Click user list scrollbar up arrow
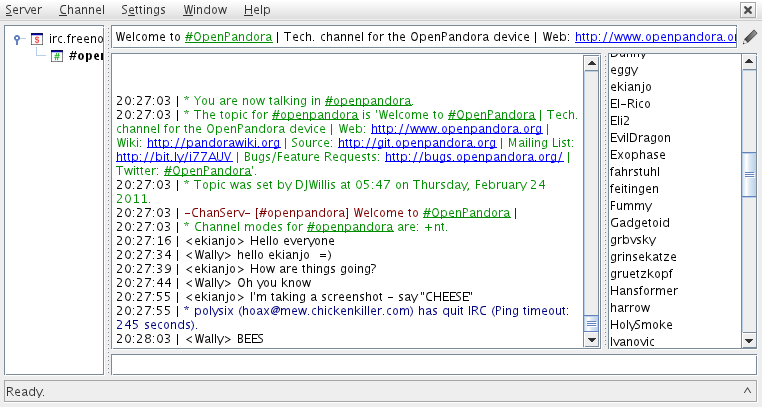Viewport: 762px width, 407px height. coord(749,62)
